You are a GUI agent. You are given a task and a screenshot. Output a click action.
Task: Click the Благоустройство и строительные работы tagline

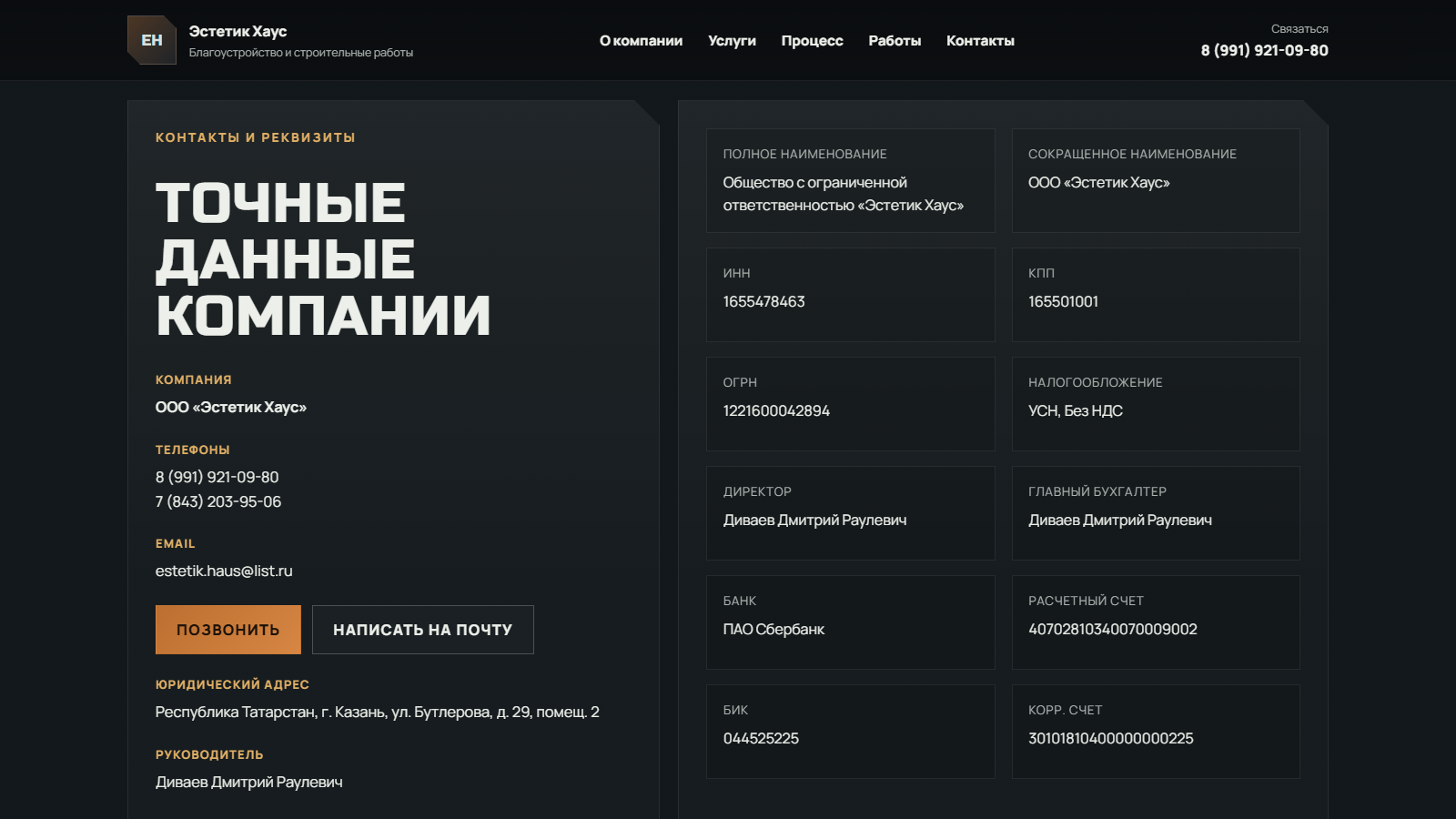(301, 53)
